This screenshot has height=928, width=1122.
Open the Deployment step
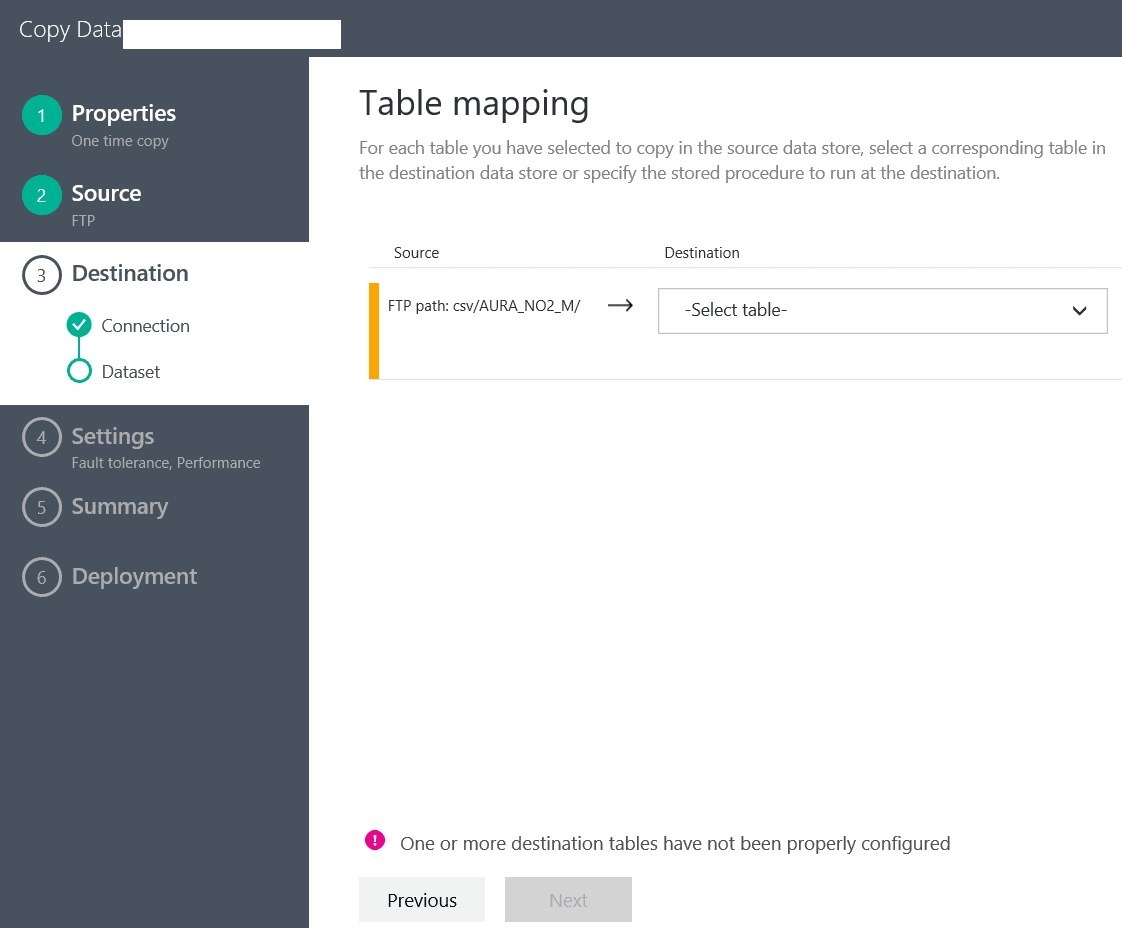135,576
